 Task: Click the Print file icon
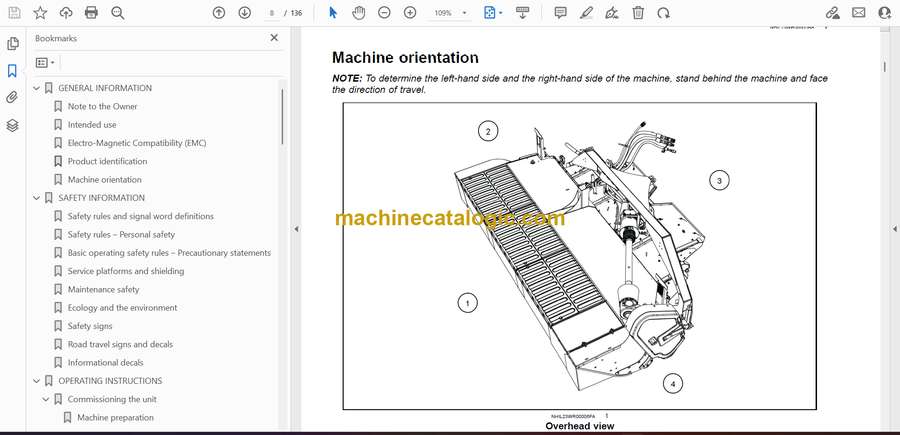[x=92, y=13]
